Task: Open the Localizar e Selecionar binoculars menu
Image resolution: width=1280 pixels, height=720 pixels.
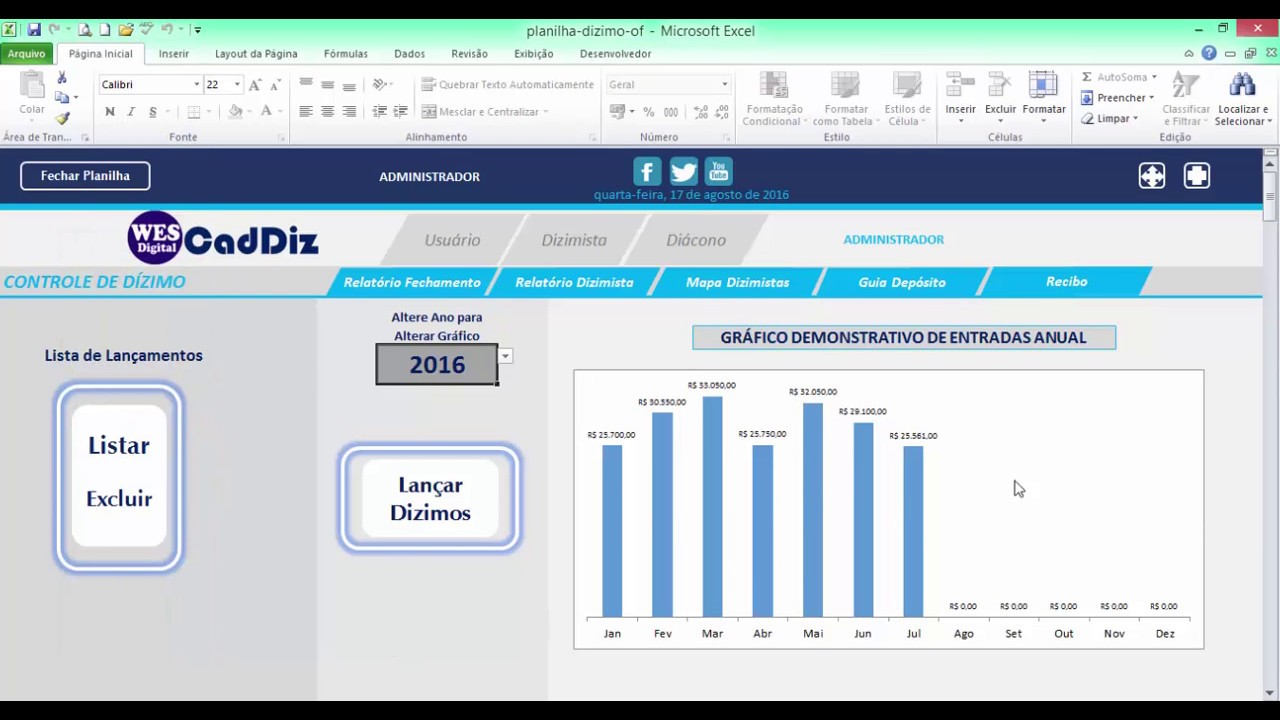Action: click(1242, 99)
